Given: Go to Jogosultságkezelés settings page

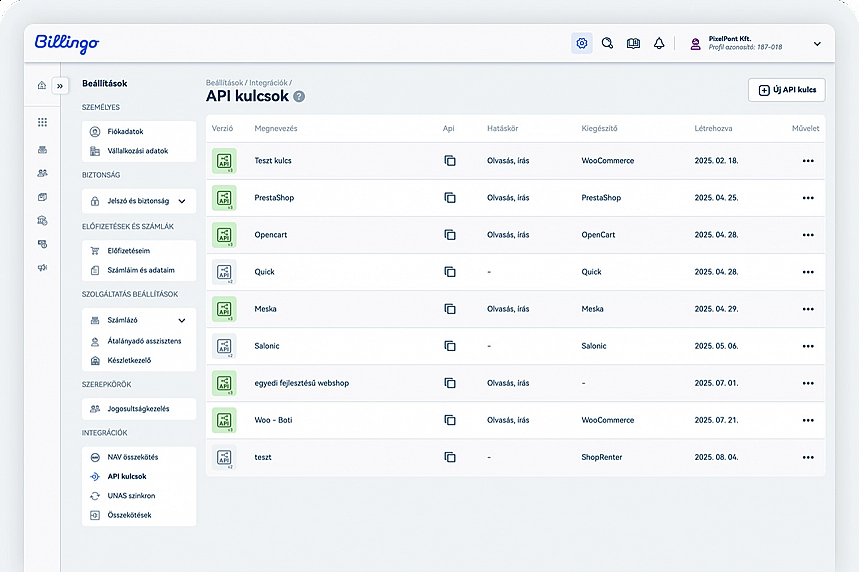Looking at the screenshot, I should tap(138, 409).
